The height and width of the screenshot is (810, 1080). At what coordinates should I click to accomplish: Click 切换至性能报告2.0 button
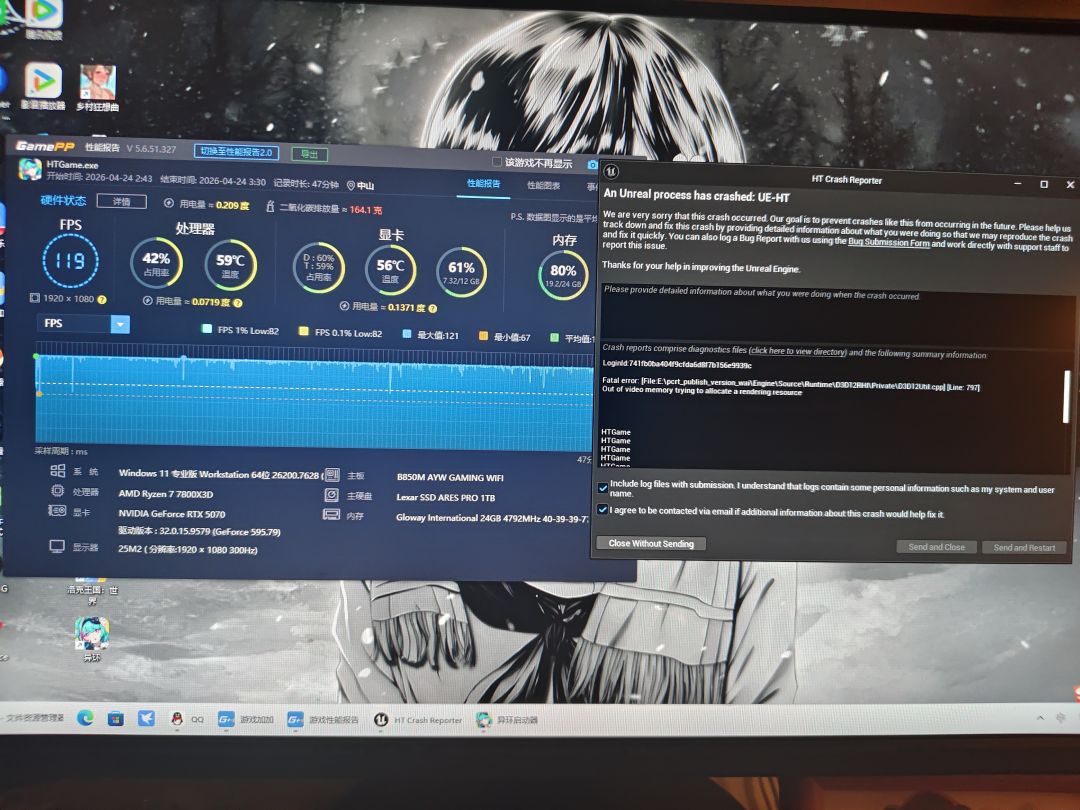tap(236, 152)
